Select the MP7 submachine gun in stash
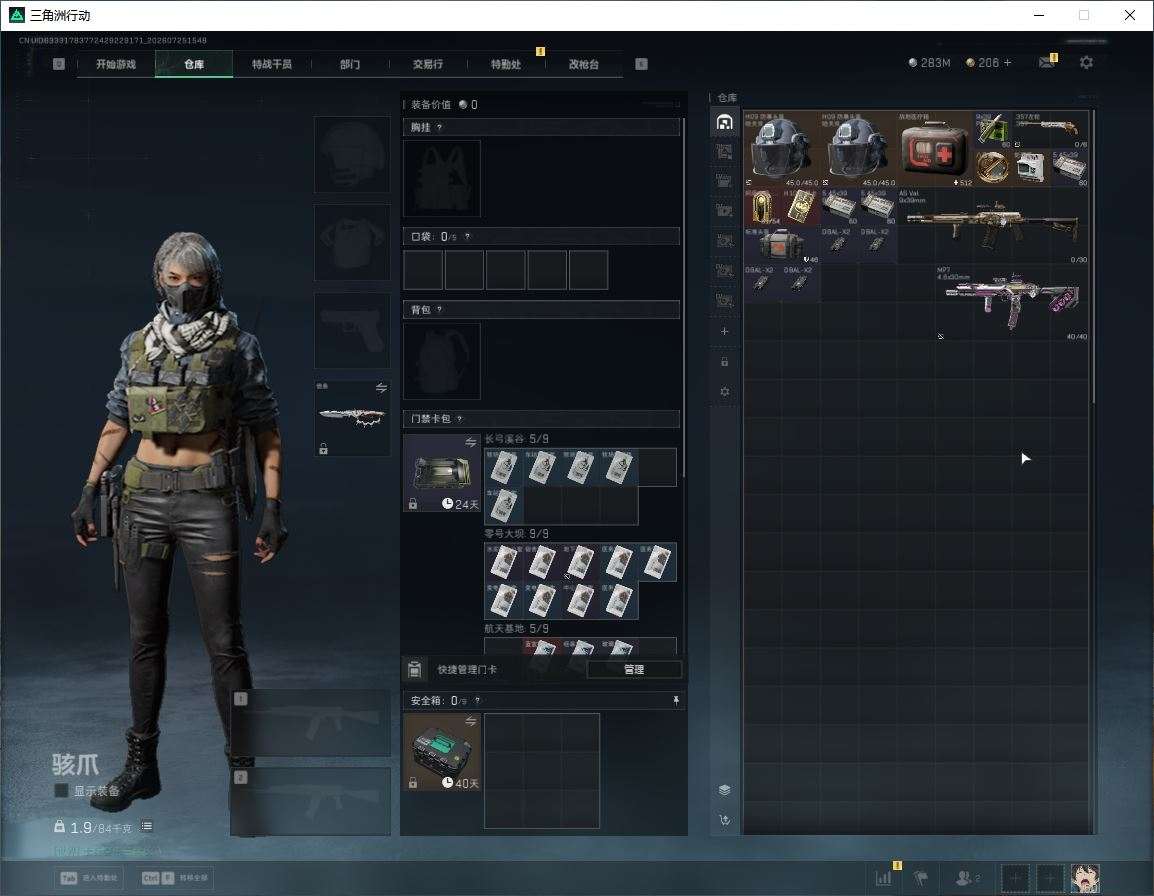Viewport: 1154px width, 896px height. coord(1012,302)
